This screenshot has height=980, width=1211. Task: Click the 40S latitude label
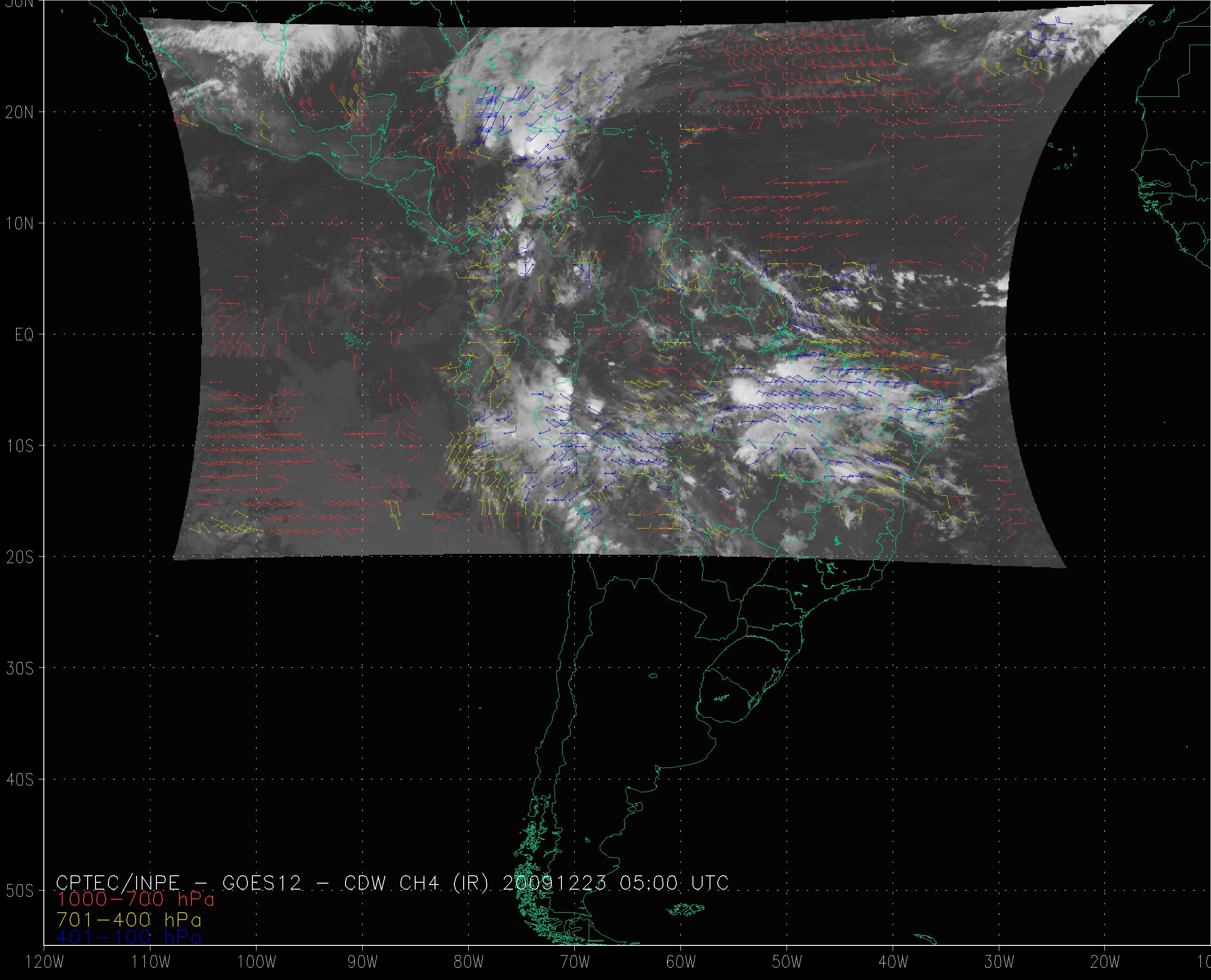(x=19, y=779)
